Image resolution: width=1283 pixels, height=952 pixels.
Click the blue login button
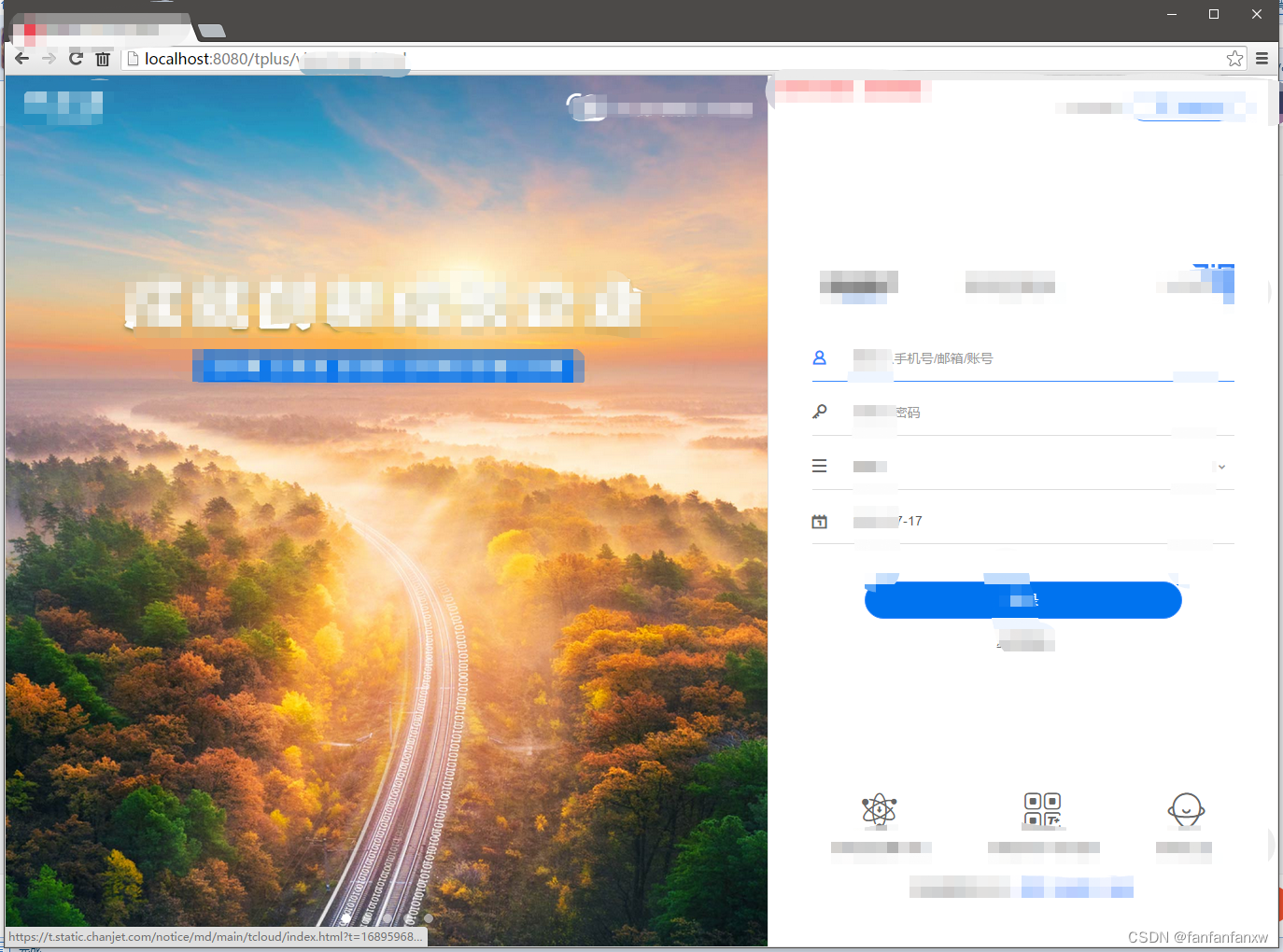pos(1022,600)
